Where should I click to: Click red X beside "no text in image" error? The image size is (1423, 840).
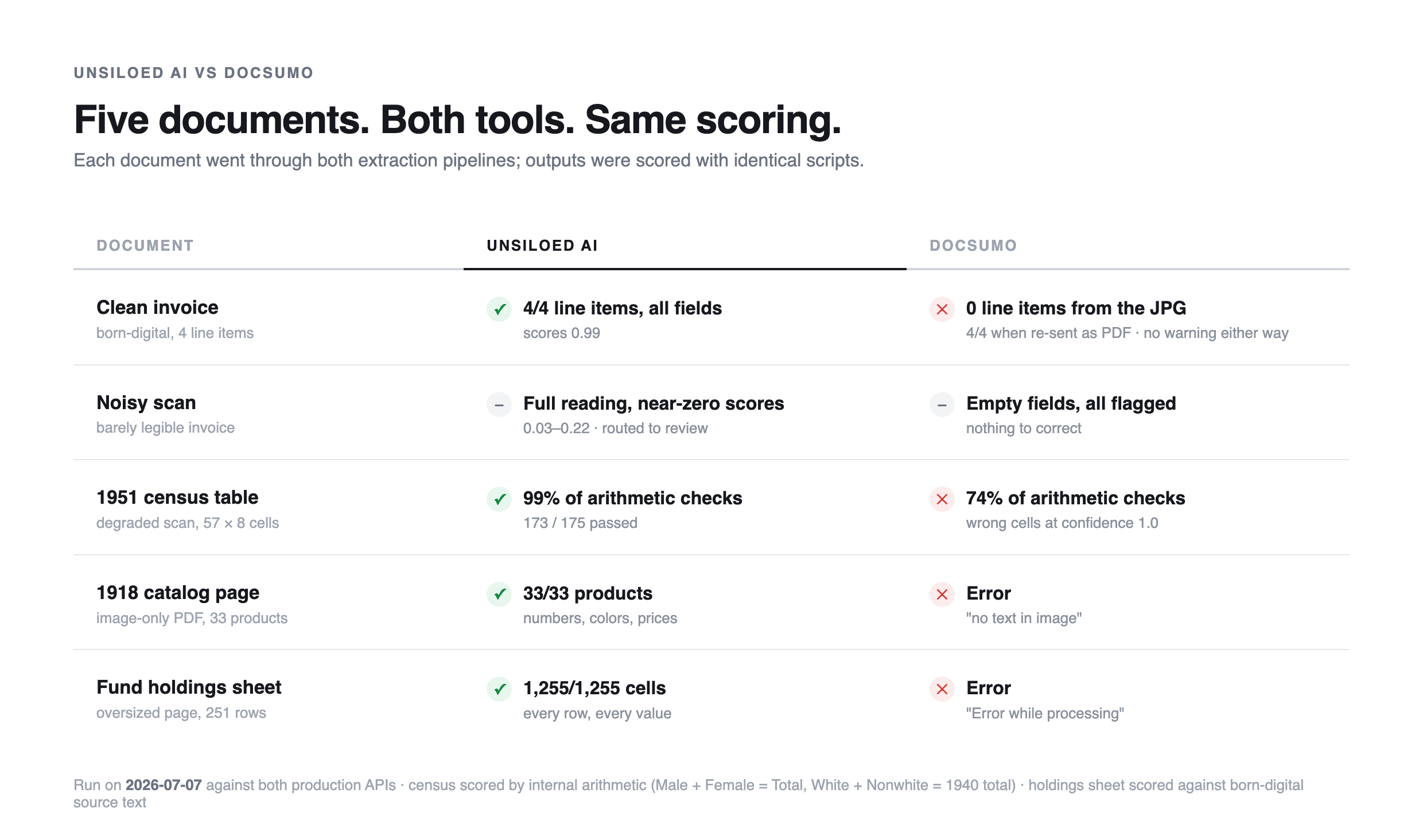942,594
